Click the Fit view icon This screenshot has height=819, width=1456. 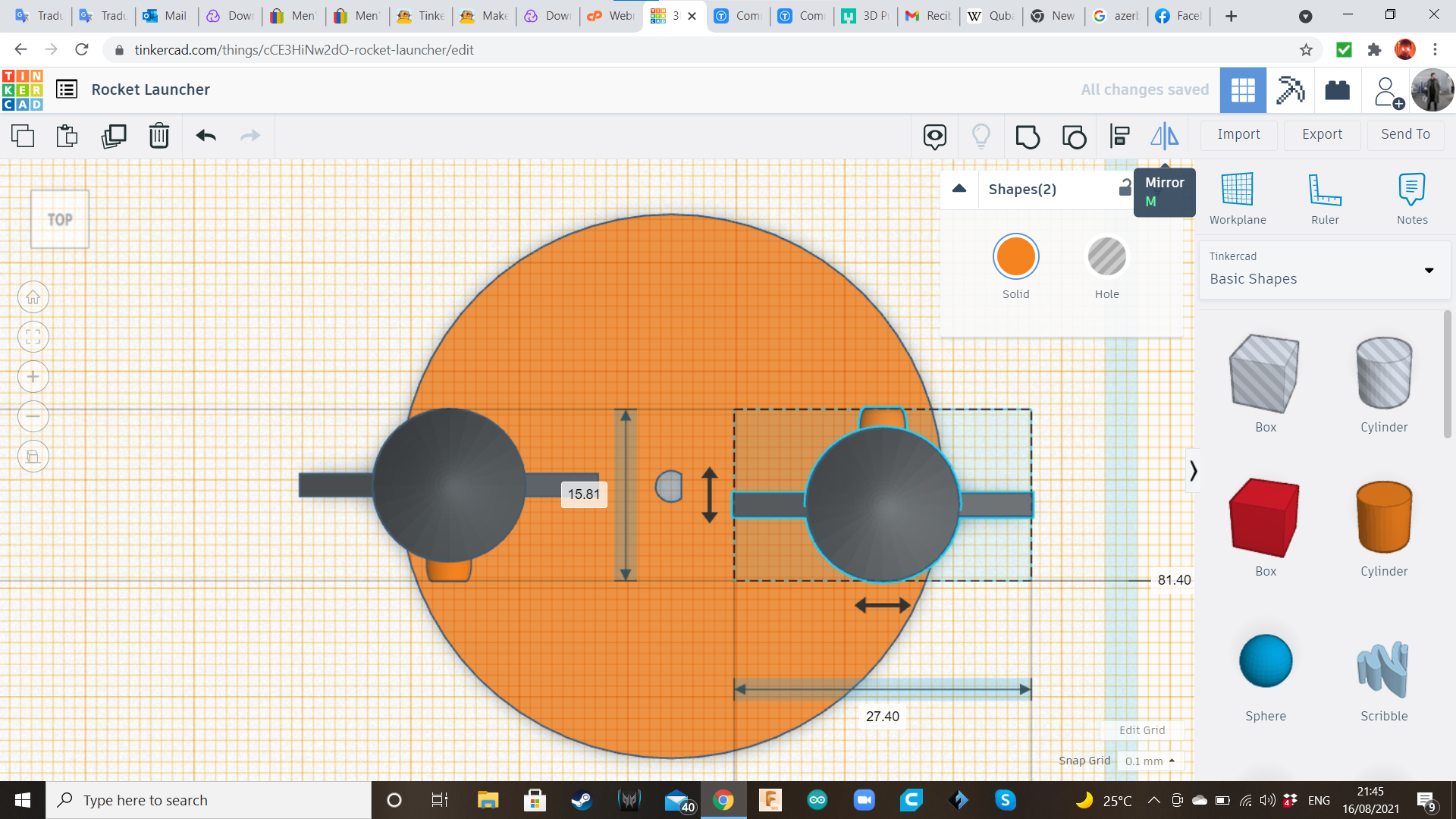tap(33, 336)
